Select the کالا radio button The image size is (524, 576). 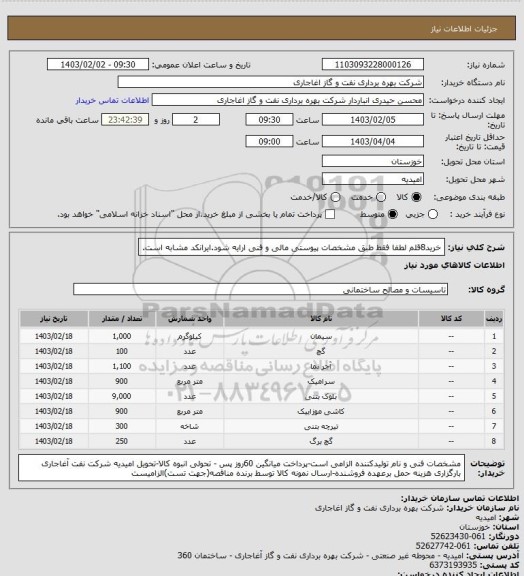coord(416,197)
